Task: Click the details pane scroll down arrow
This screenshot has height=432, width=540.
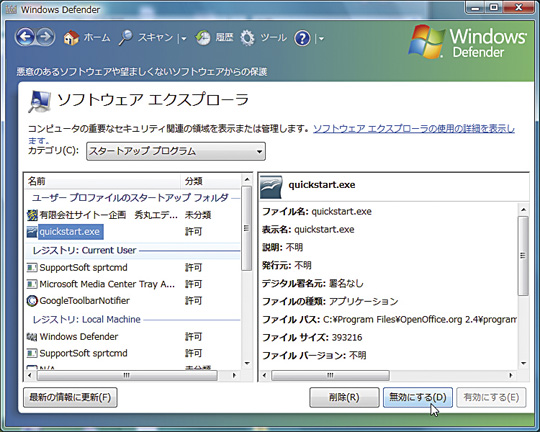Action: pyautogui.click(x=523, y=363)
